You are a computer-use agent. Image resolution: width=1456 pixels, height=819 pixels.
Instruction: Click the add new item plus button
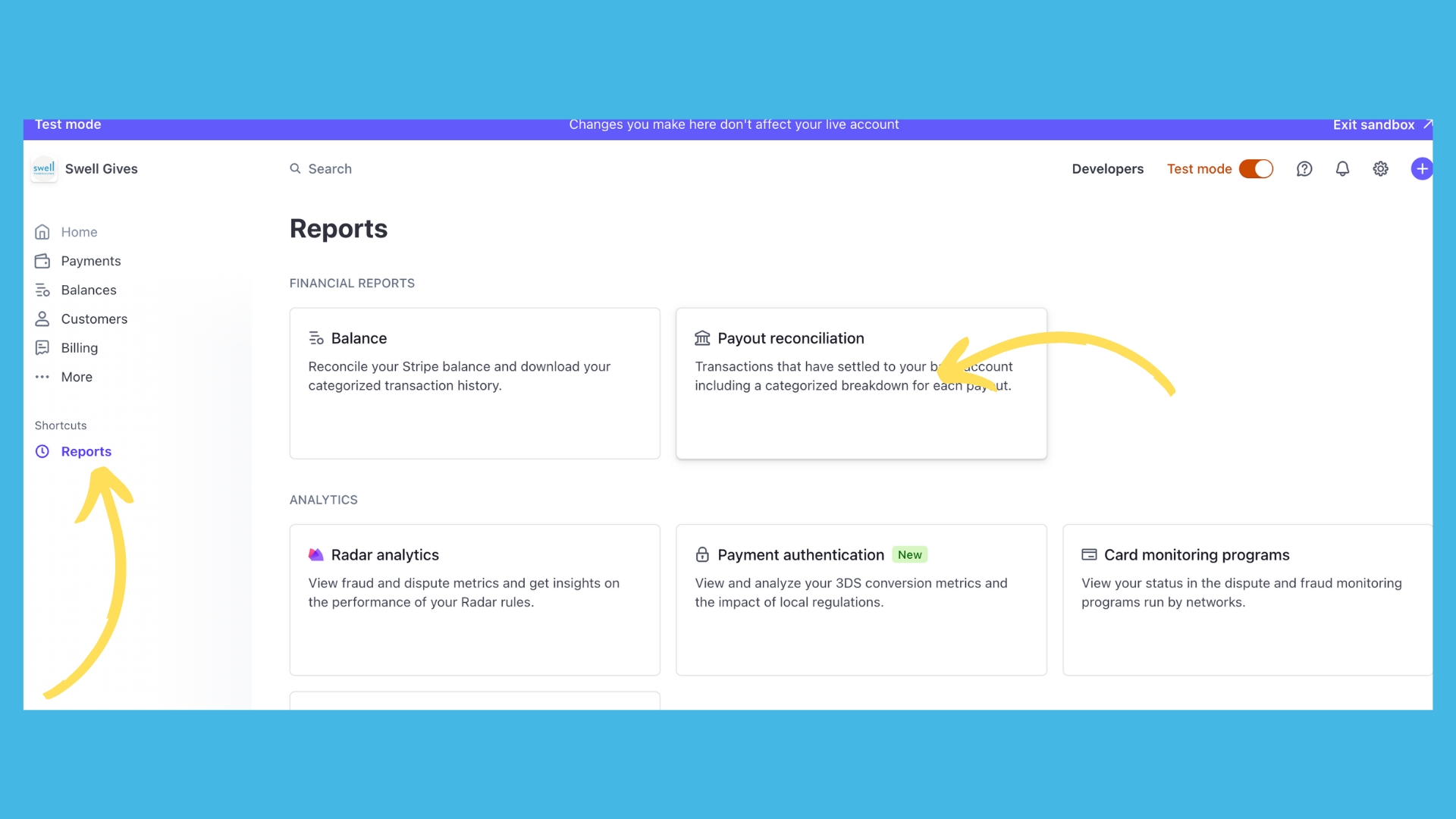click(1422, 169)
